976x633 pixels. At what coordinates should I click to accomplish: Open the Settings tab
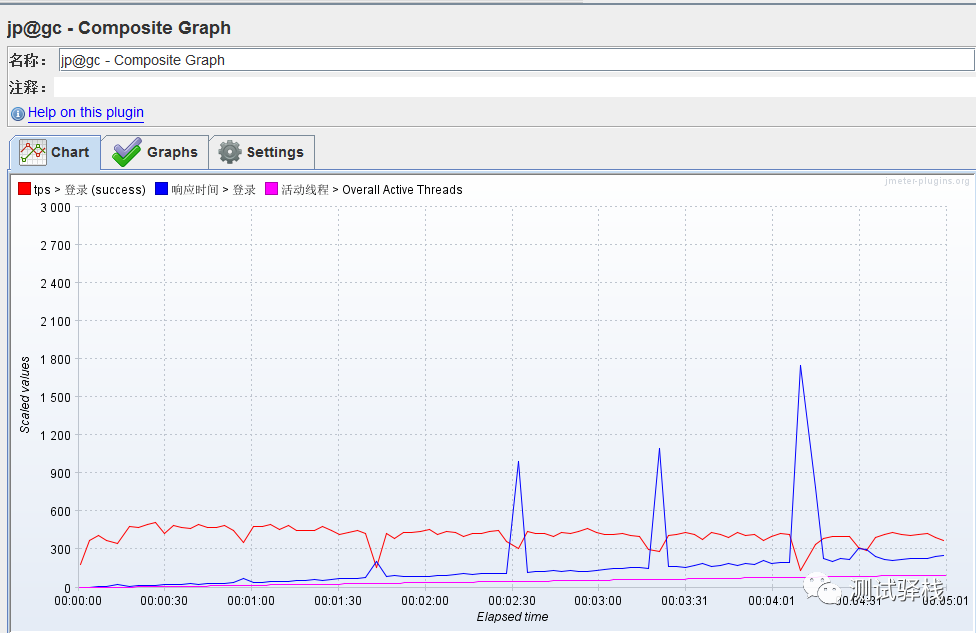pyautogui.click(x=262, y=152)
